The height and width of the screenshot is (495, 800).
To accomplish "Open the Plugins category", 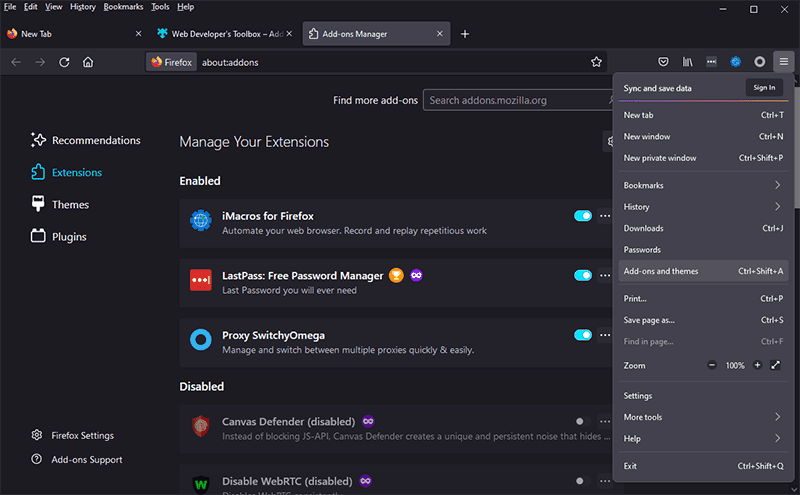I will point(59,237).
